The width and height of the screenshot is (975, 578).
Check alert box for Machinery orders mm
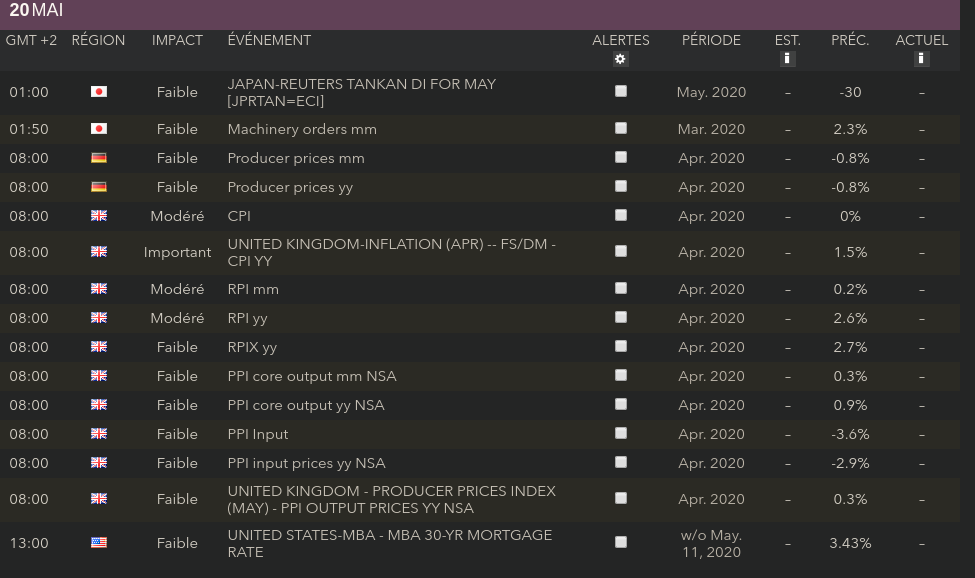click(621, 128)
